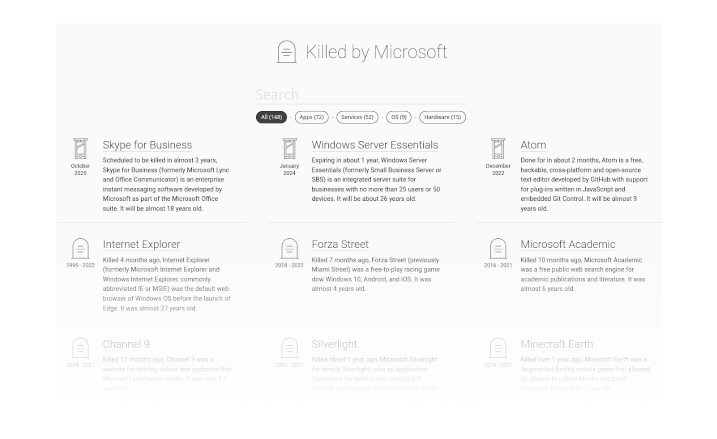
Task: Click the Killed by Microsoft page title
Action: pos(375,53)
